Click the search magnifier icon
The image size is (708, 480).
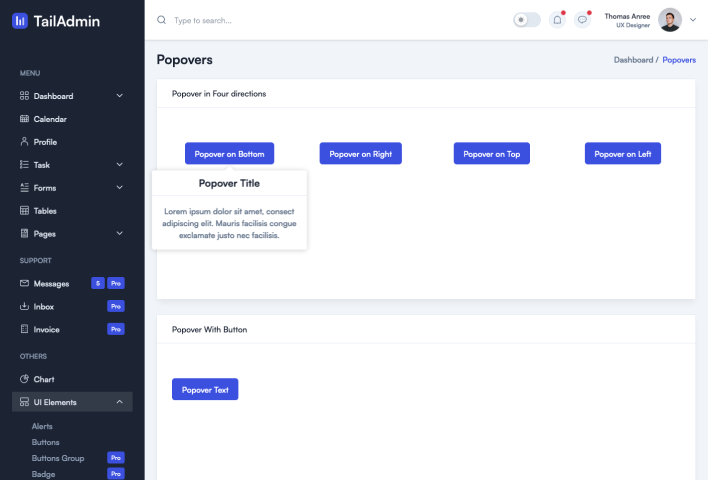[x=161, y=20]
